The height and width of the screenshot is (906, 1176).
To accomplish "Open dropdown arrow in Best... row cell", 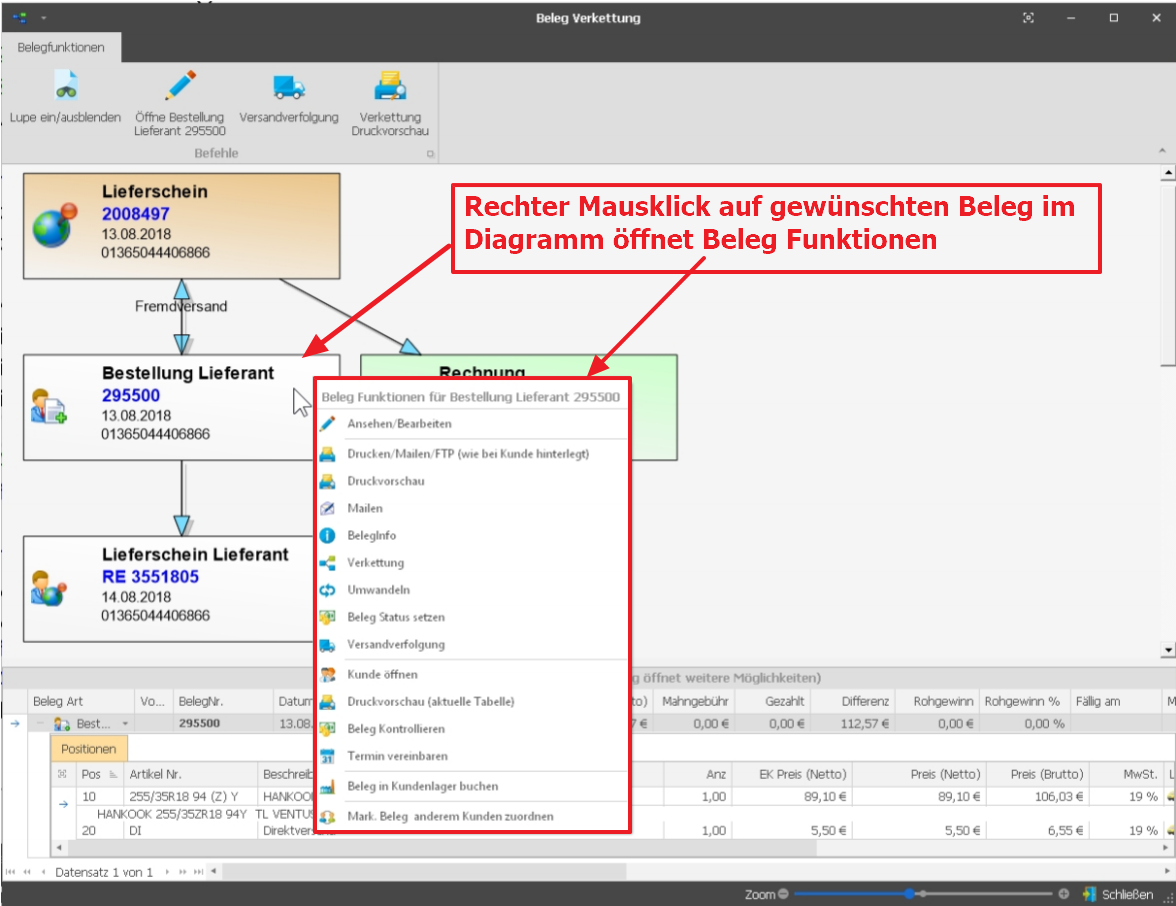I will pyautogui.click(x=124, y=724).
